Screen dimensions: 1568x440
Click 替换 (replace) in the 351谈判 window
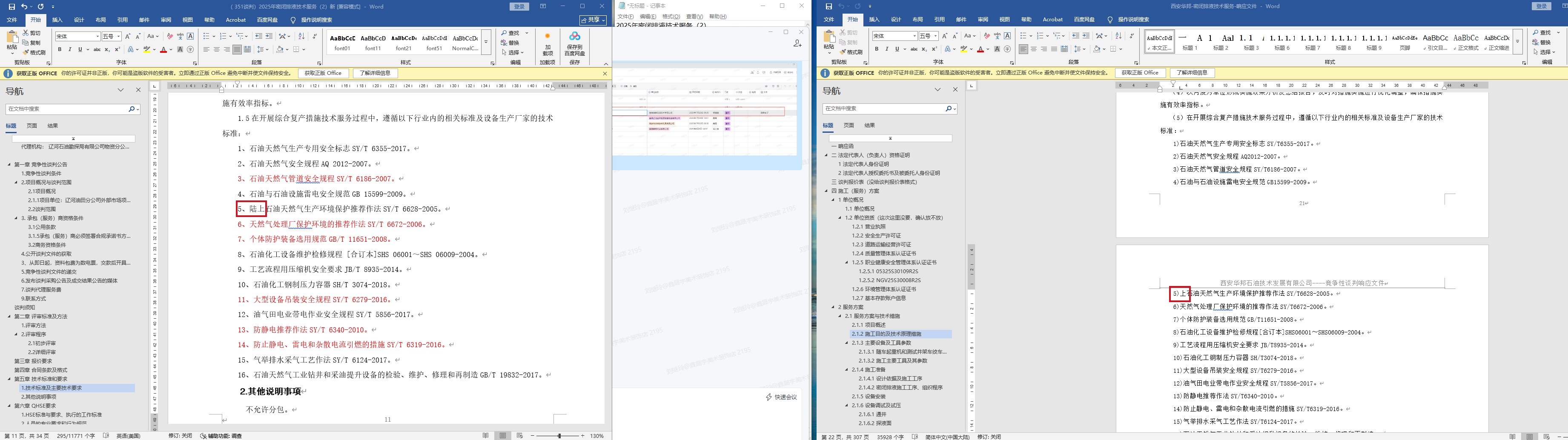point(510,43)
